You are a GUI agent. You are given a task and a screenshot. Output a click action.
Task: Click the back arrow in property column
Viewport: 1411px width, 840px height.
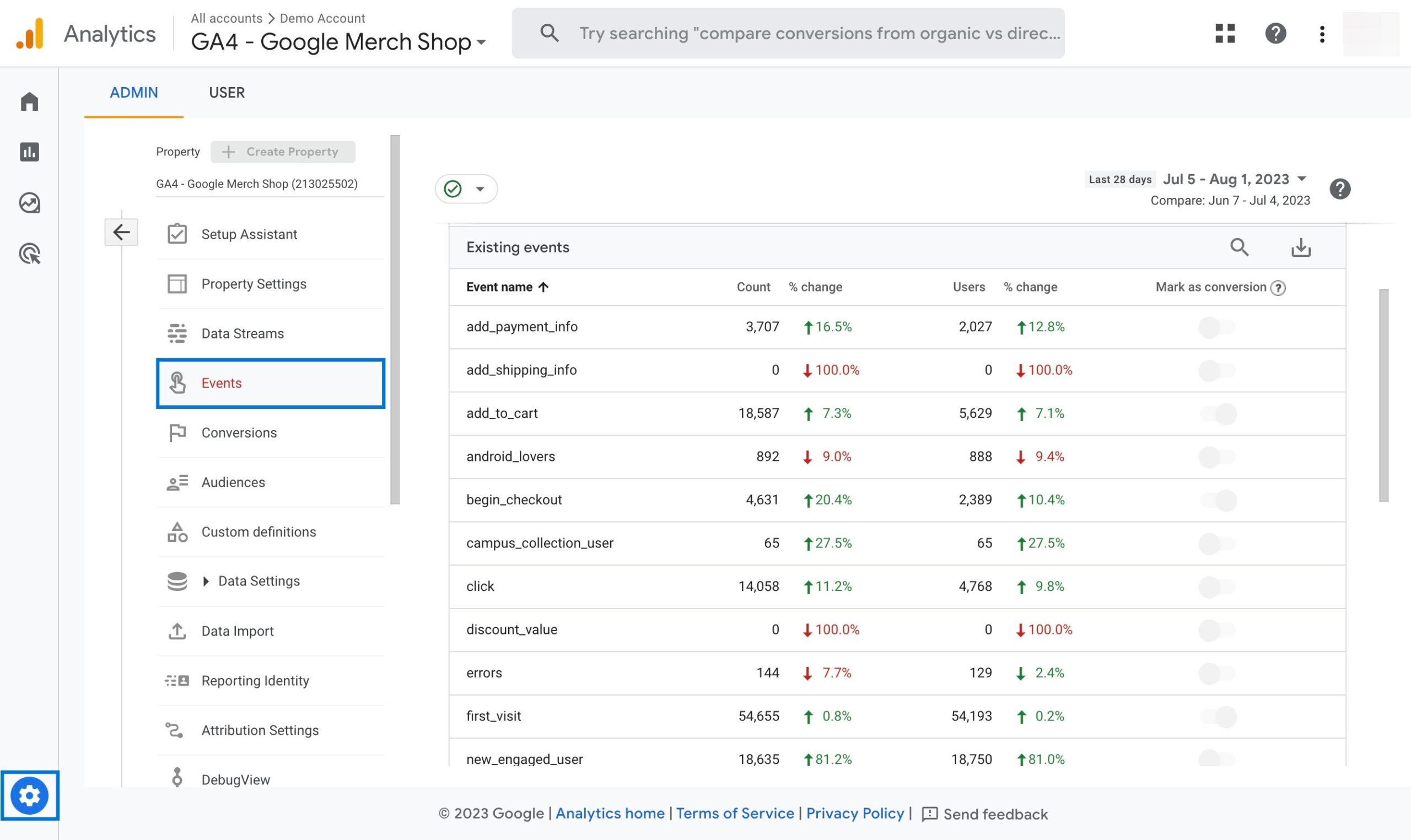(x=121, y=231)
